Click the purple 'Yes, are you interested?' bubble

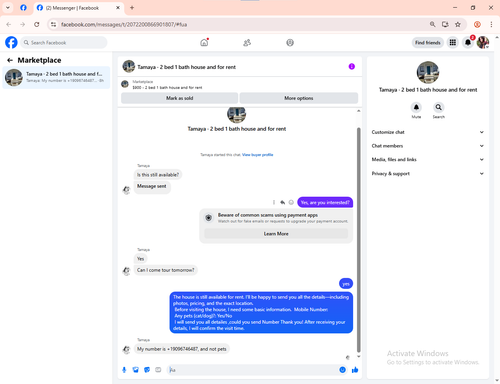(x=325, y=202)
